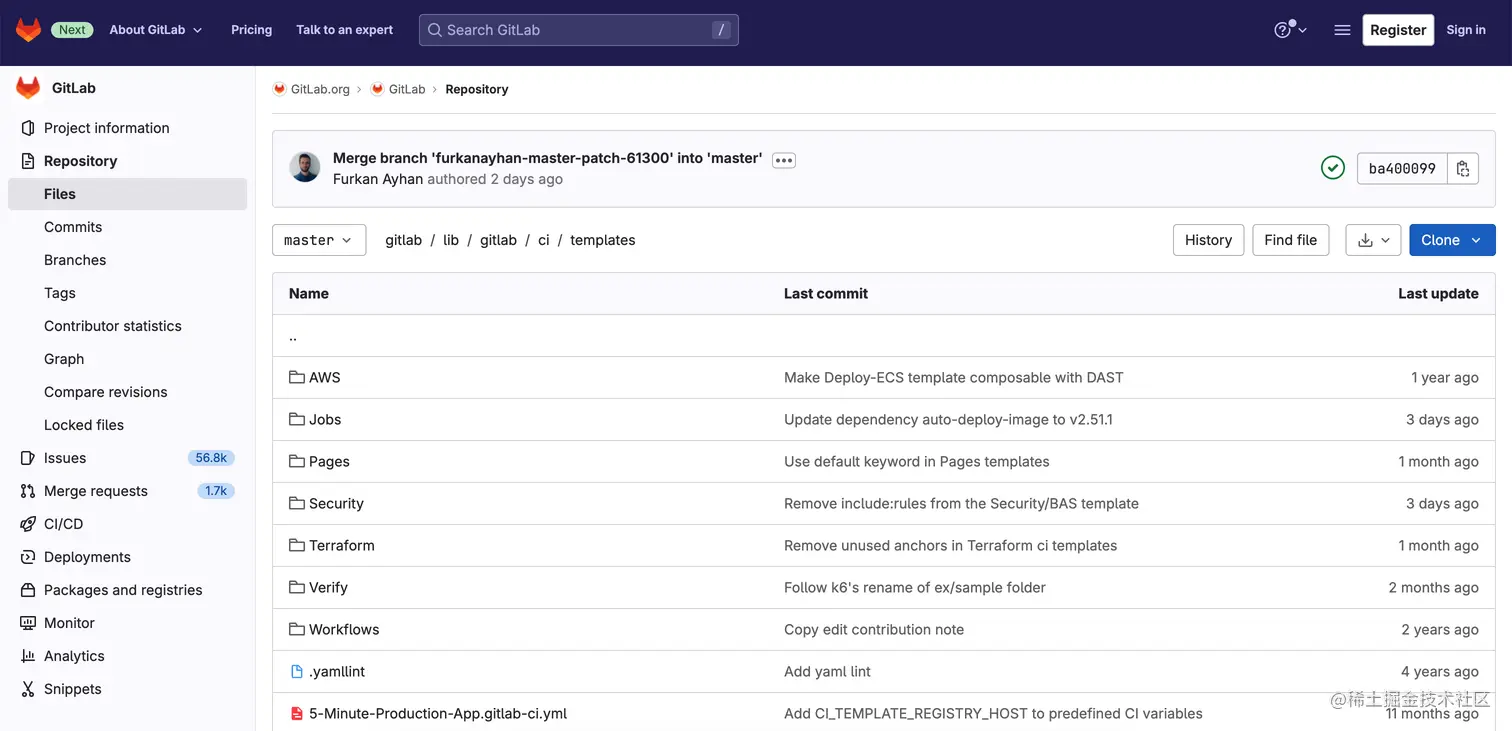Click the Repository sidebar icon
Image resolution: width=1512 pixels, height=731 pixels.
[28, 161]
